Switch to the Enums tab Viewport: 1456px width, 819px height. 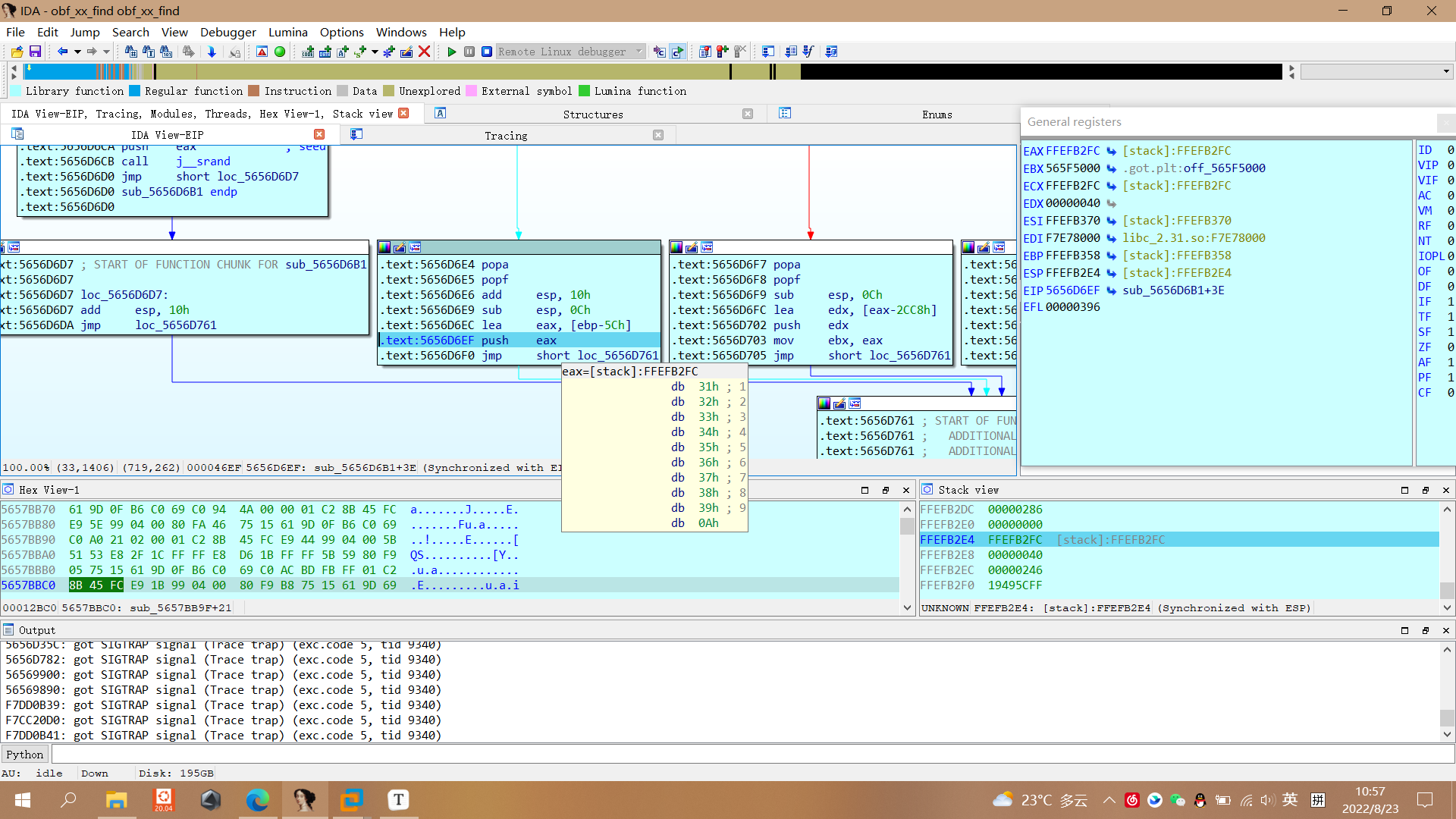pyautogui.click(x=937, y=115)
